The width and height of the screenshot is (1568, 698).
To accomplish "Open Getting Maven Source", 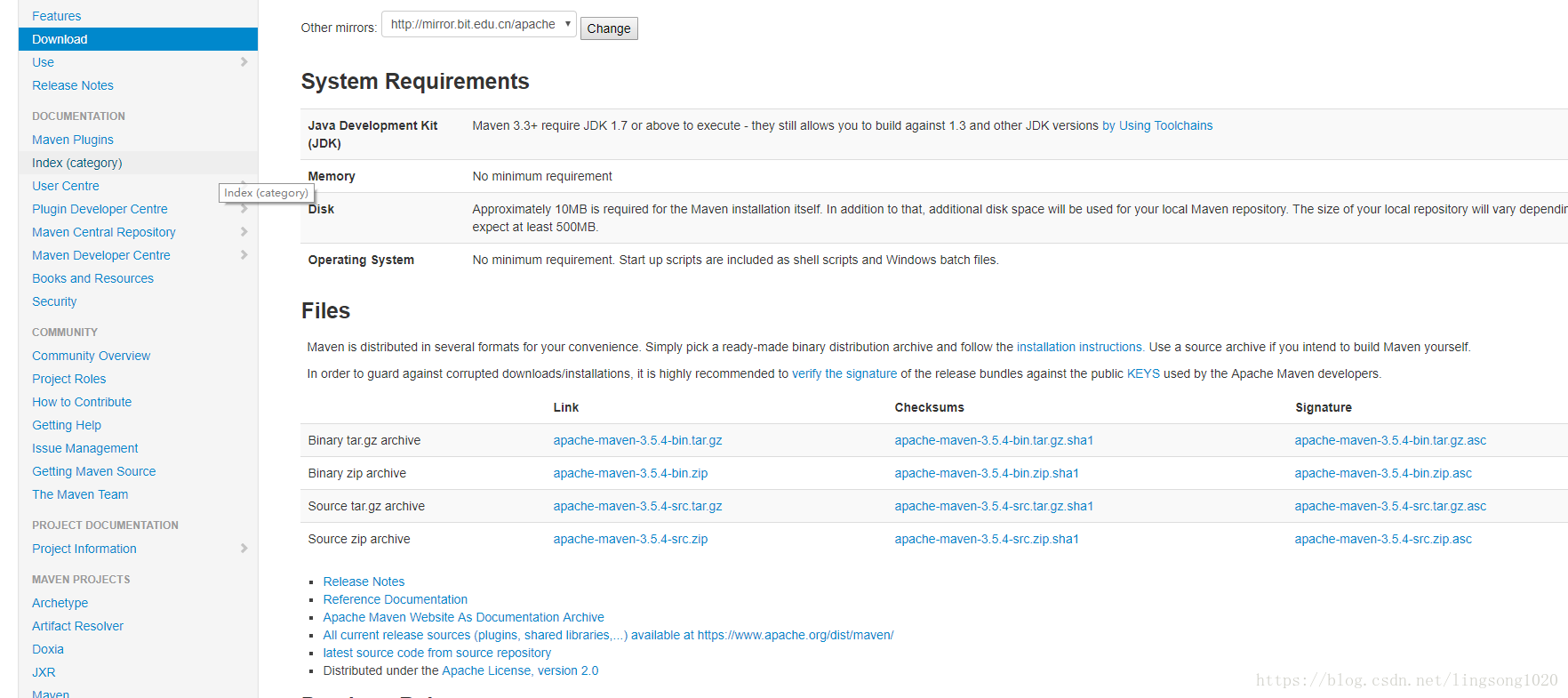I will point(94,471).
